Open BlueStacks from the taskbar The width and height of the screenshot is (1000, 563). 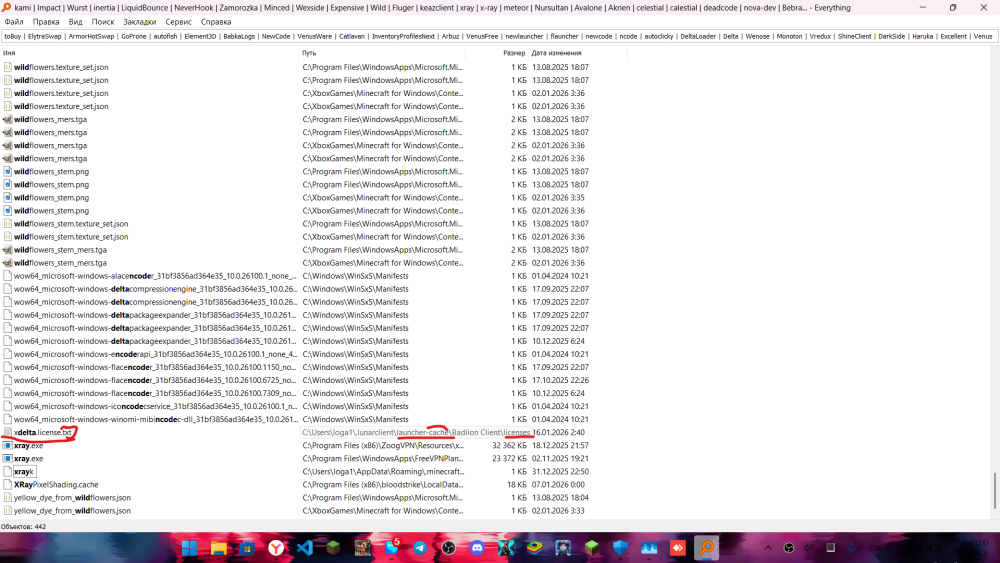pos(534,548)
